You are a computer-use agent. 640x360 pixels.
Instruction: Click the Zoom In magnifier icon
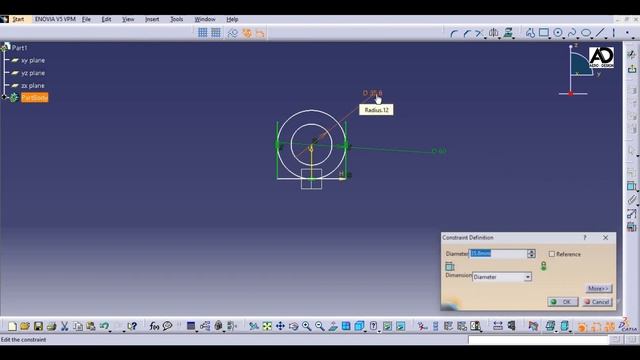point(307,326)
